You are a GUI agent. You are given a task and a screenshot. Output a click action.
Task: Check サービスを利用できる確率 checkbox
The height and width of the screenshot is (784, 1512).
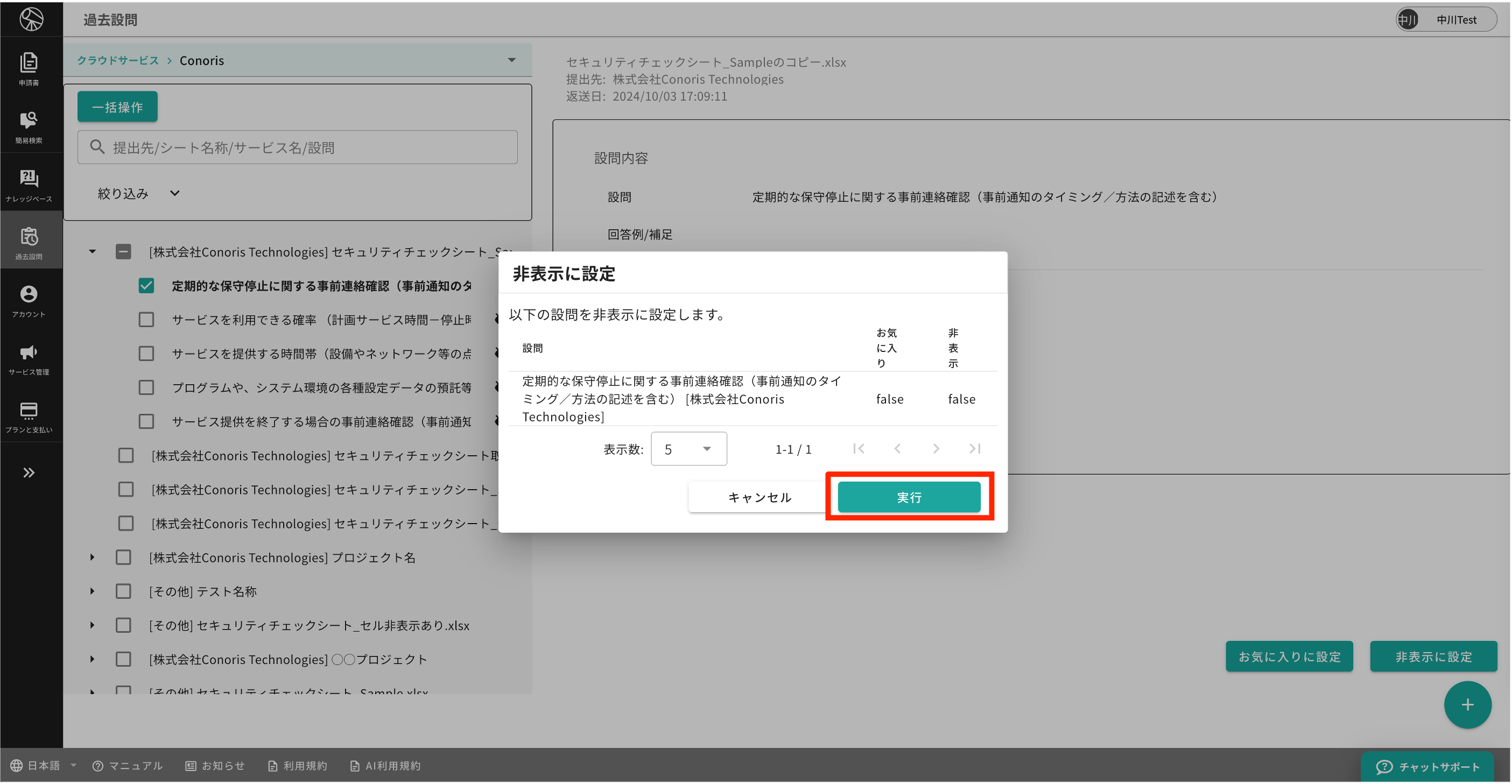click(x=146, y=319)
